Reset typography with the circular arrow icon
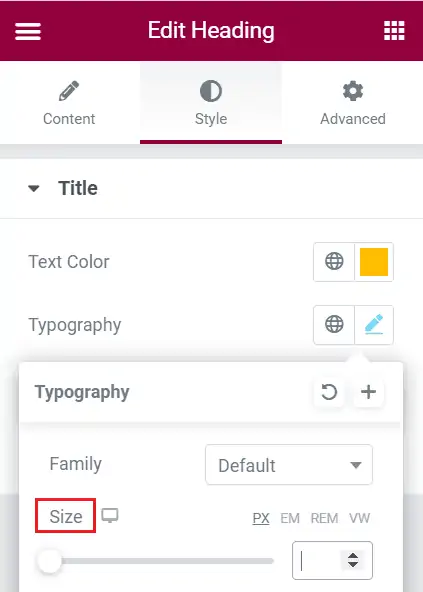The width and height of the screenshot is (423, 592). click(329, 392)
